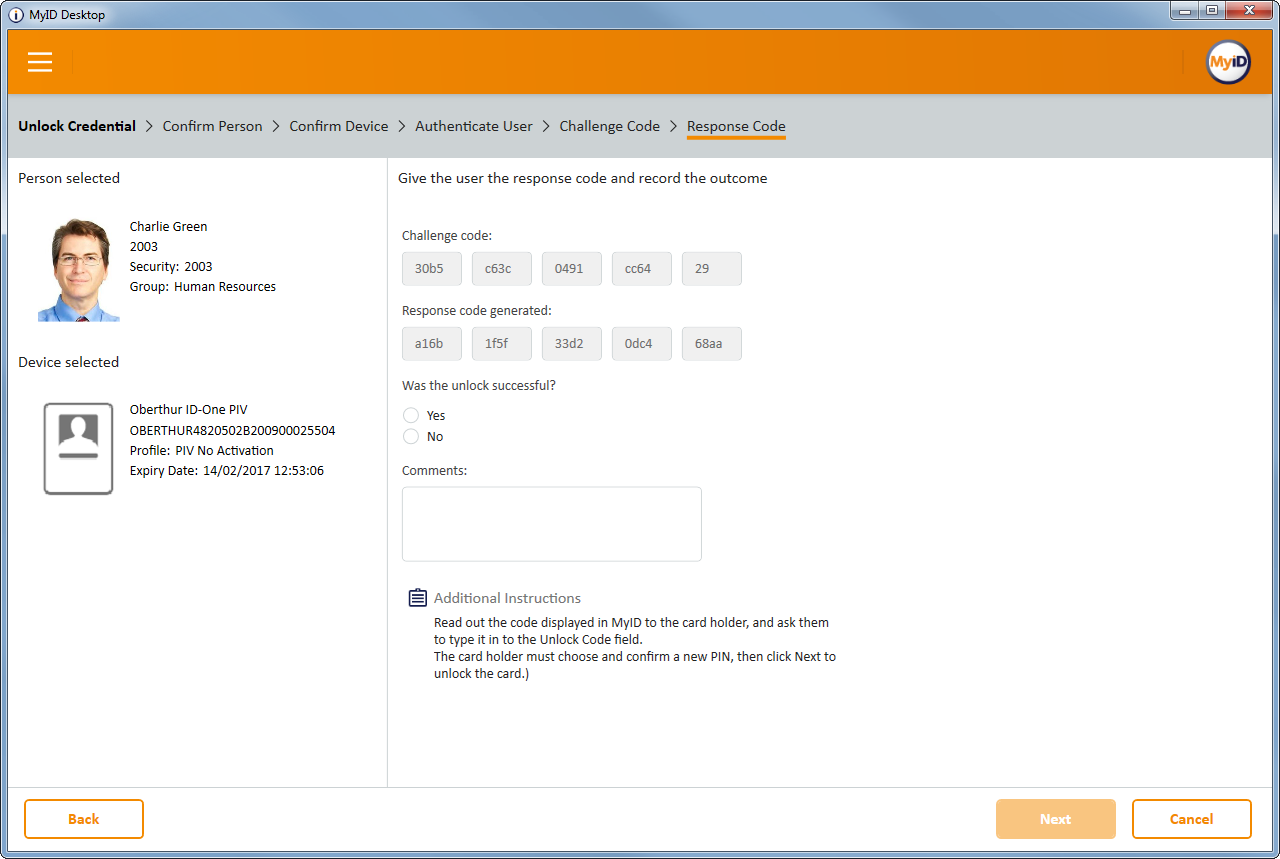Click the Back button
This screenshot has width=1280, height=859.
(84, 819)
